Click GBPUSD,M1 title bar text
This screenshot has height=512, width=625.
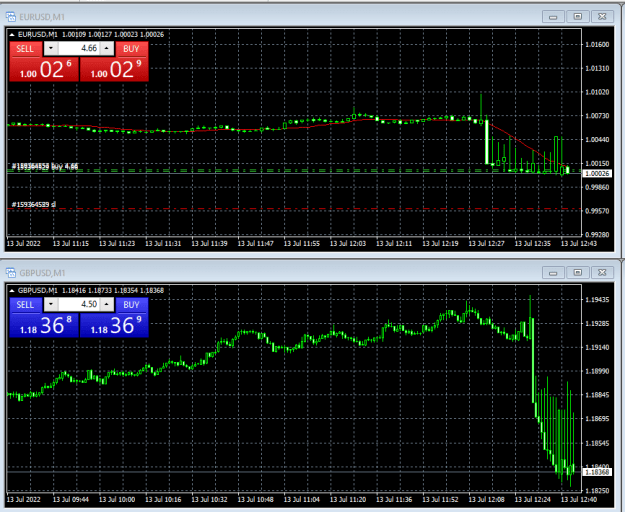click(x=42, y=273)
